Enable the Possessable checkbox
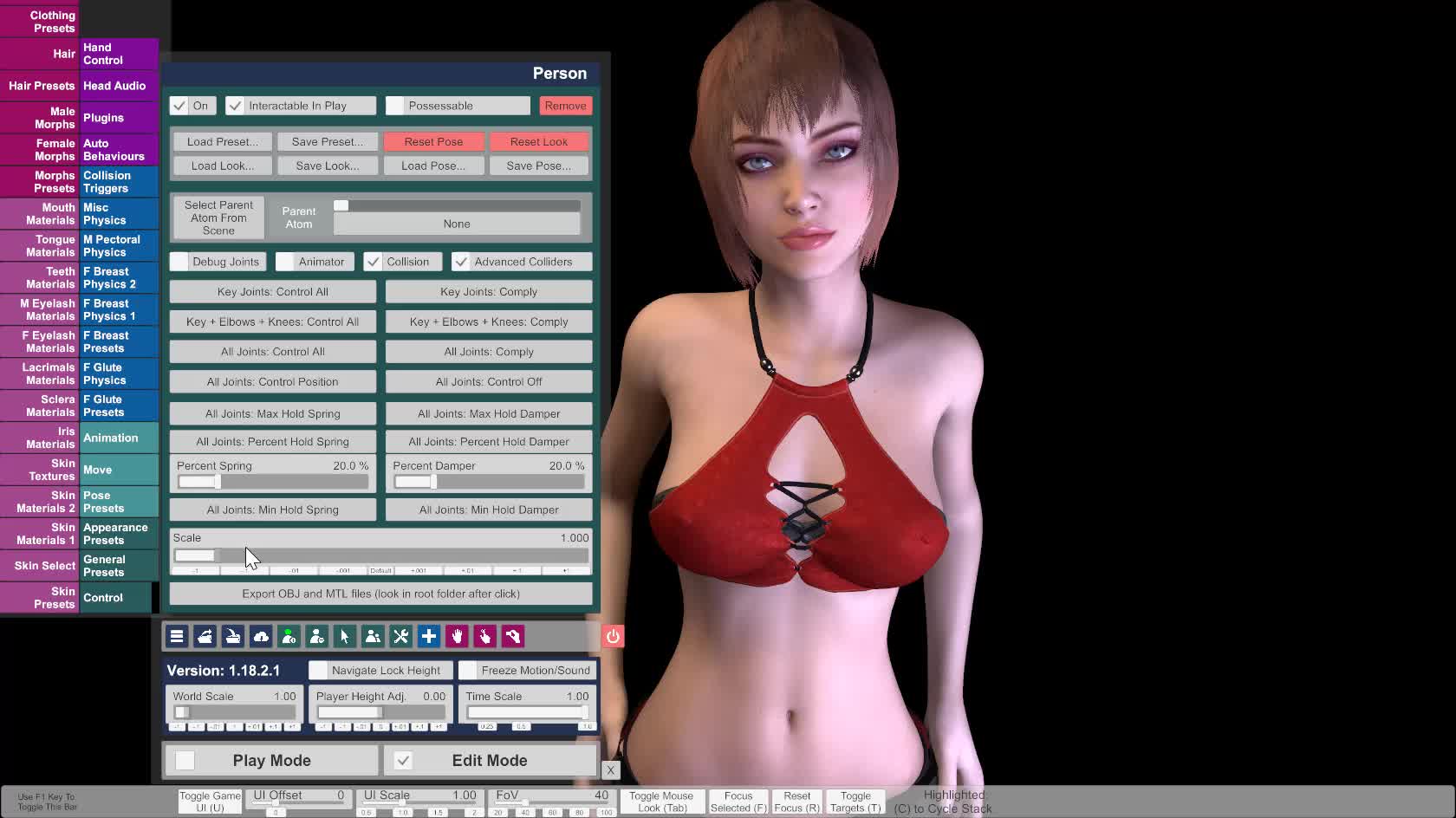The image size is (1456, 818). point(395,106)
